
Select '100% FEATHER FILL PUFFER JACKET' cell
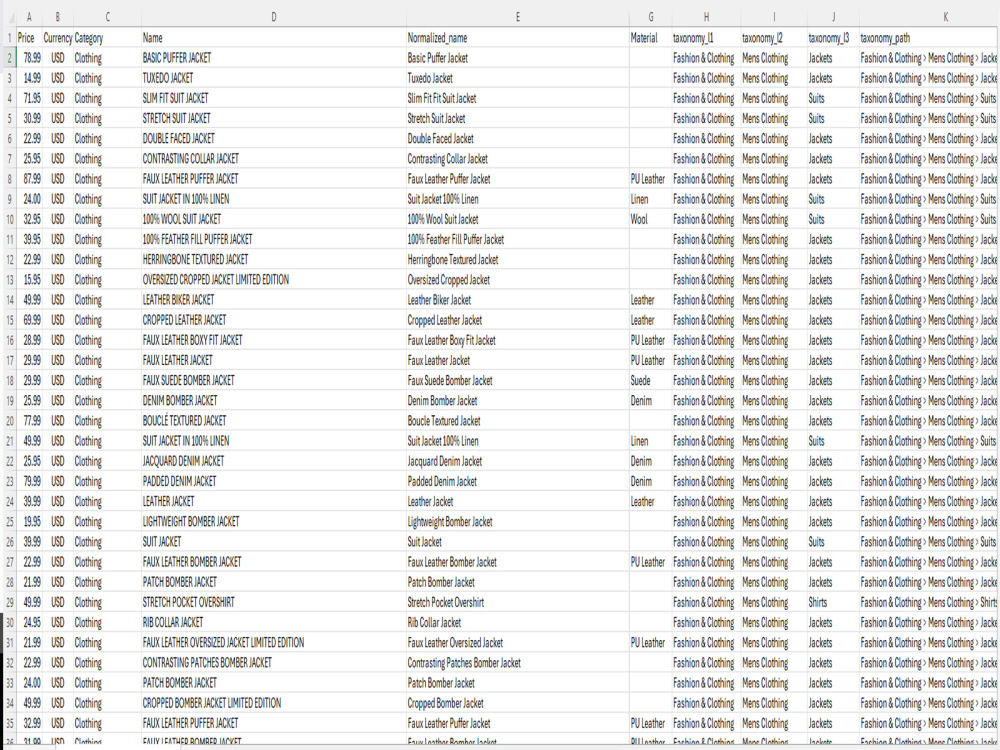click(274, 239)
